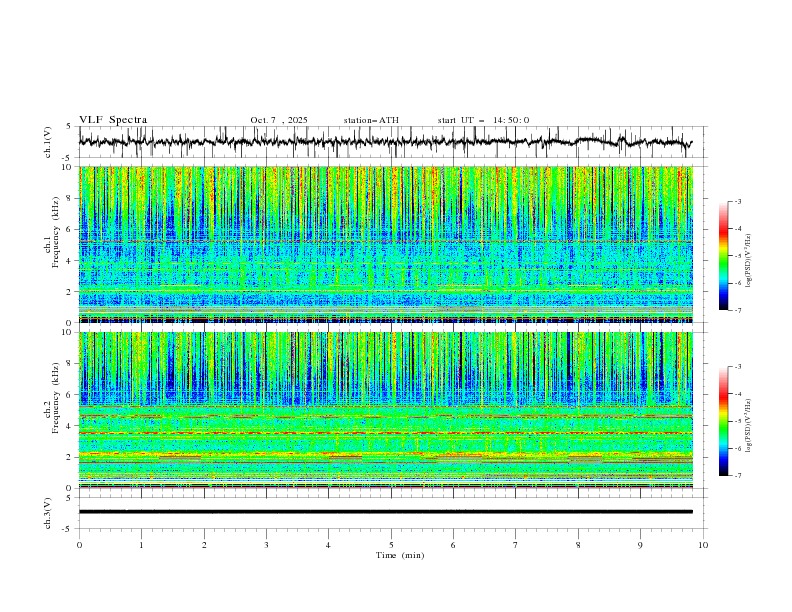
Task: Click the "ch.3(V)" axis label
Action: click(x=48, y=513)
